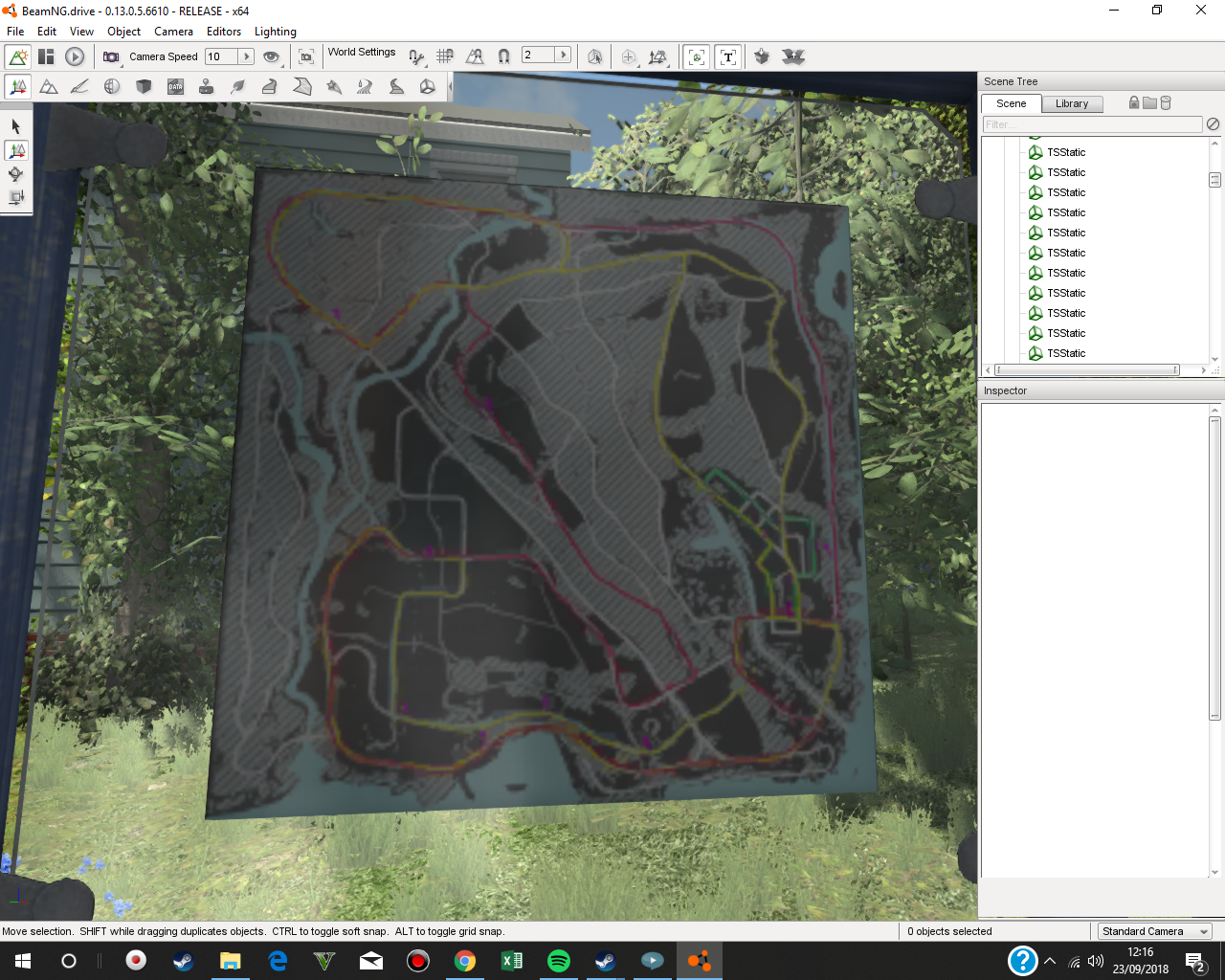Open the Material Editor sphere icon

(x=112, y=86)
